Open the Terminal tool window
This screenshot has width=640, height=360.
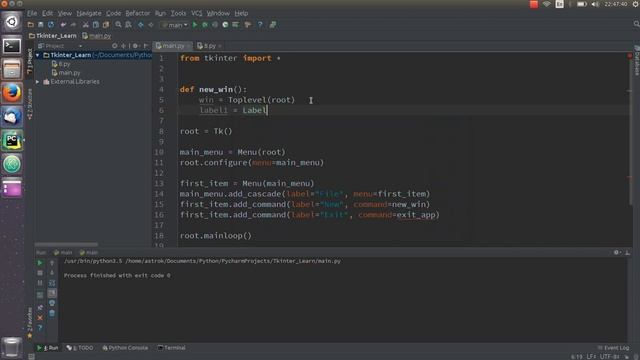[x=171, y=348]
